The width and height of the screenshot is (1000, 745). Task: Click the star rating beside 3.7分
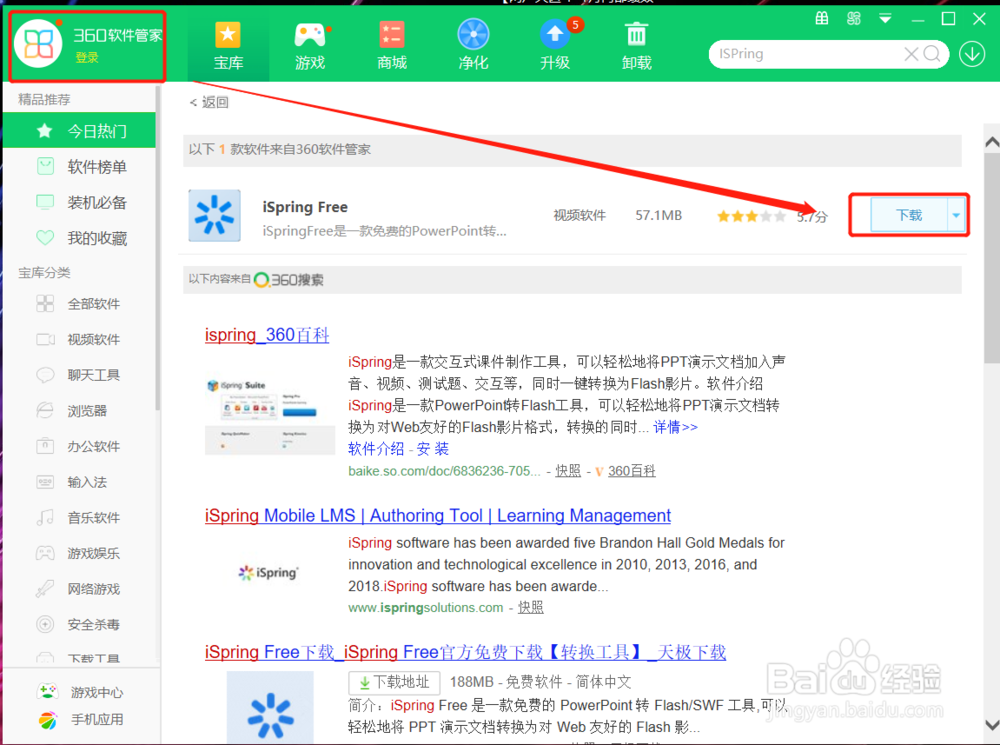(x=751, y=214)
